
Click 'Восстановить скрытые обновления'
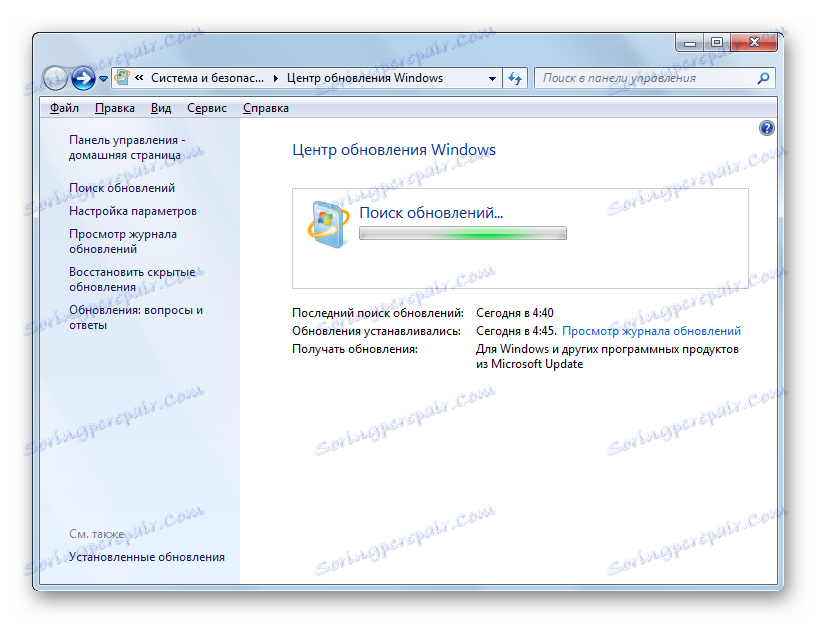(x=132, y=280)
